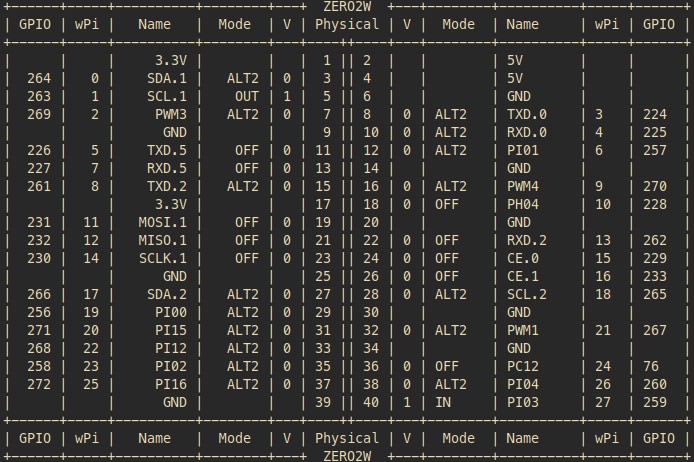The width and height of the screenshot is (694, 462).
Task: Click GPIO number 233
Action: click(x=655, y=276)
